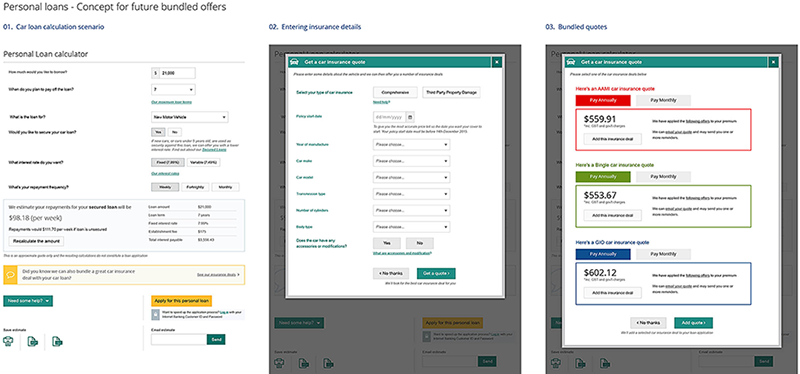
Task: Select Pay Monthly for the Bingle quote
Action: (663, 177)
